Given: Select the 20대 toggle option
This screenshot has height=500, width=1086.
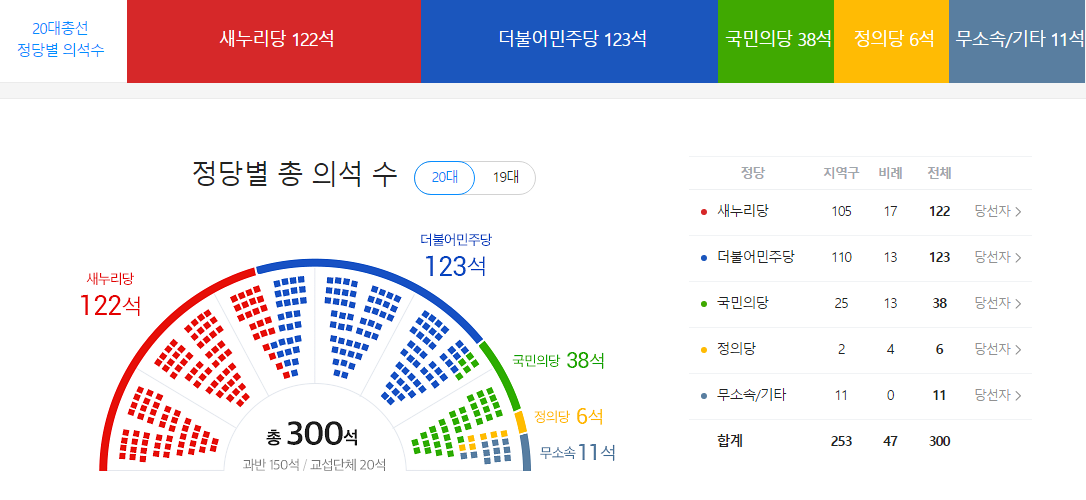Looking at the screenshot, I should (445, 177).
